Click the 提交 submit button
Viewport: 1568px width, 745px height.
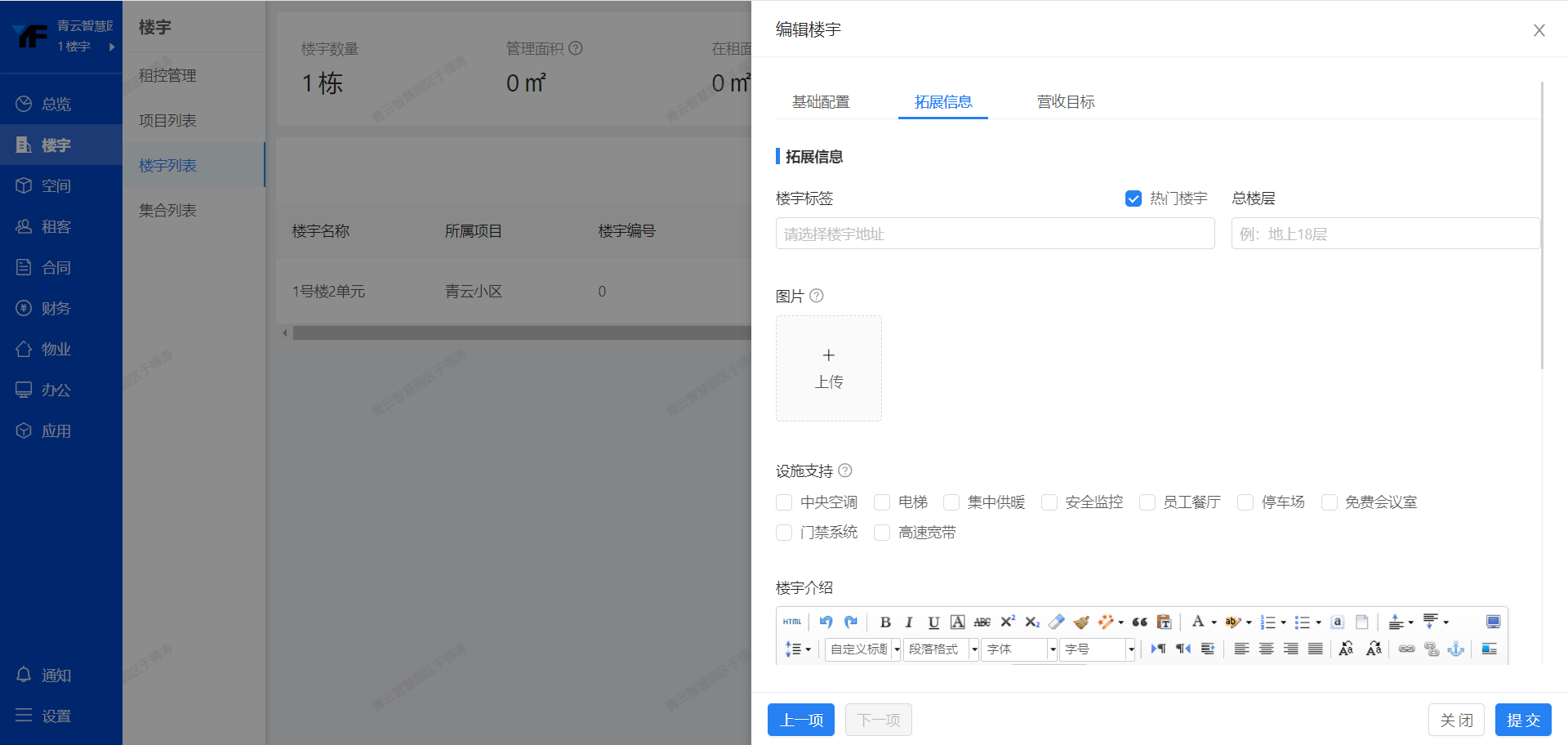1523,720
